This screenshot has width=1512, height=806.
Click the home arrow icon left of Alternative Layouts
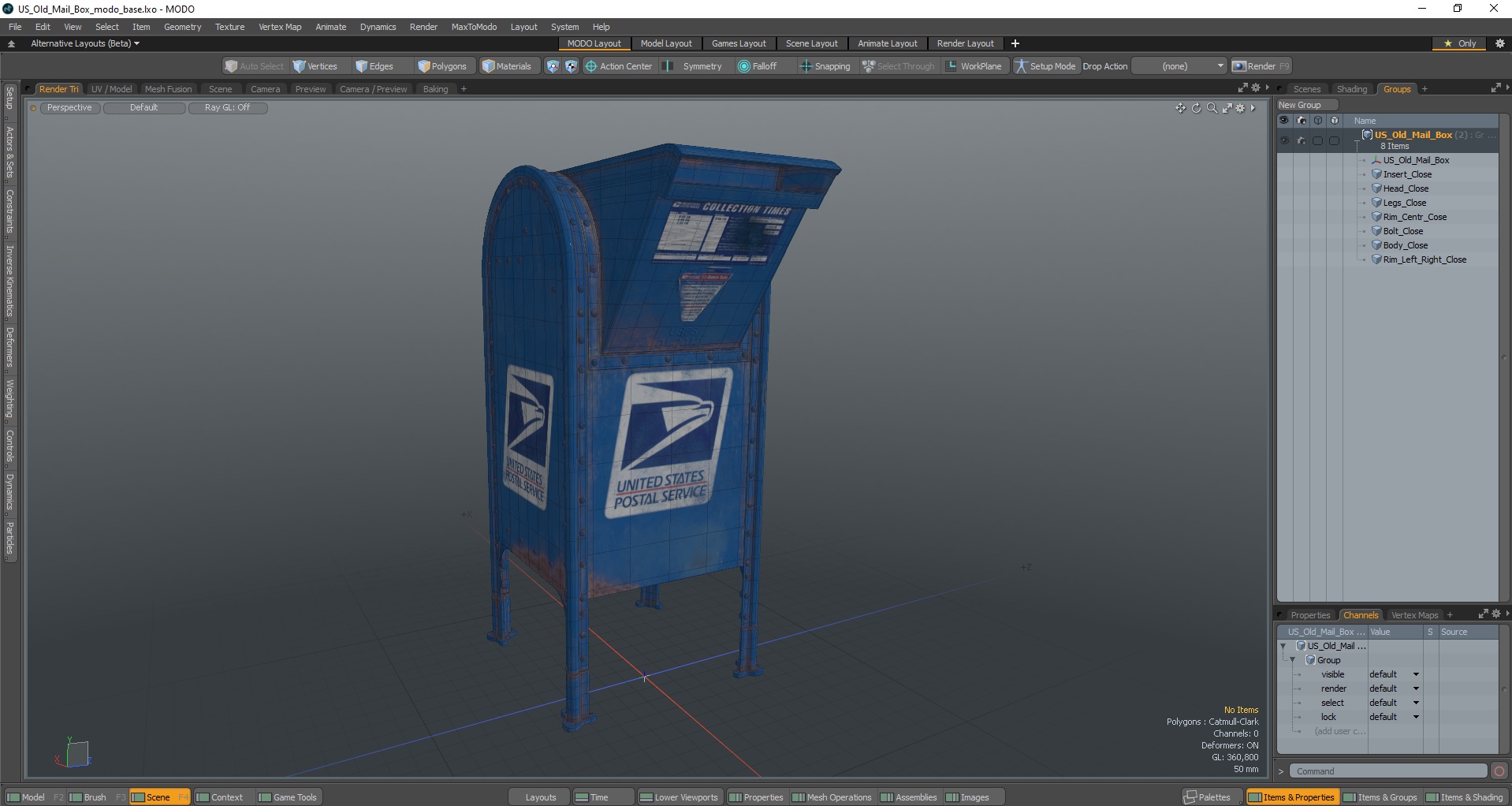pos(11,43)
